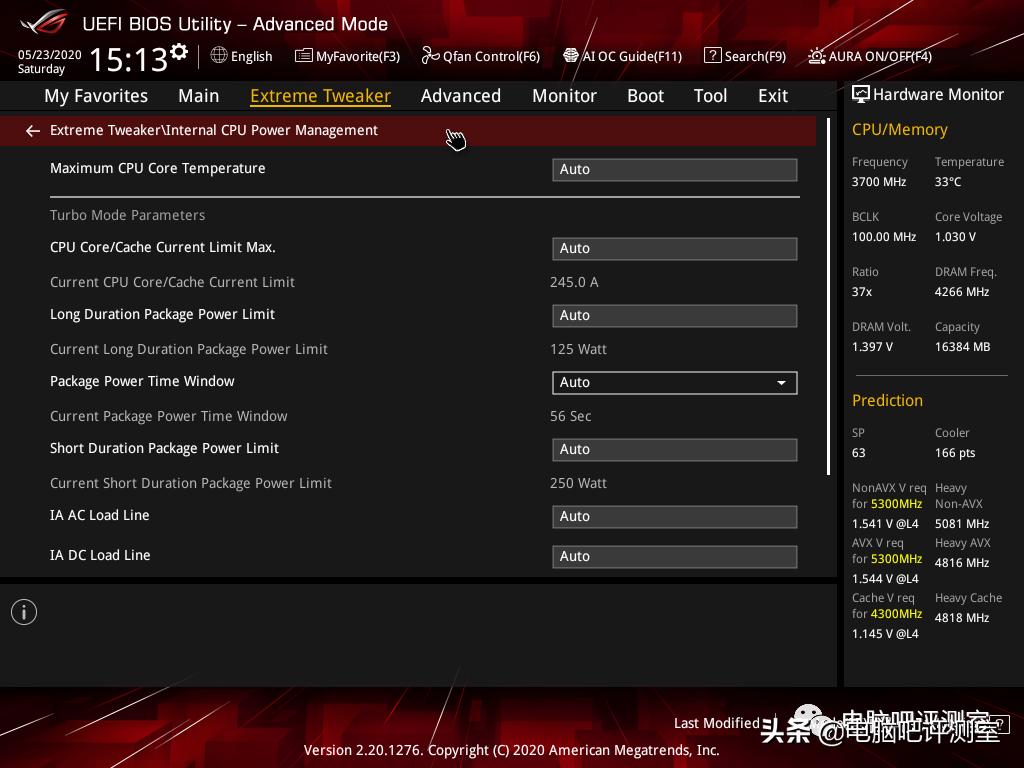Switch to the Exit tab
The width and height of the screenshot is (1024, 768).
pyautogui.click(x=773, y=96)
